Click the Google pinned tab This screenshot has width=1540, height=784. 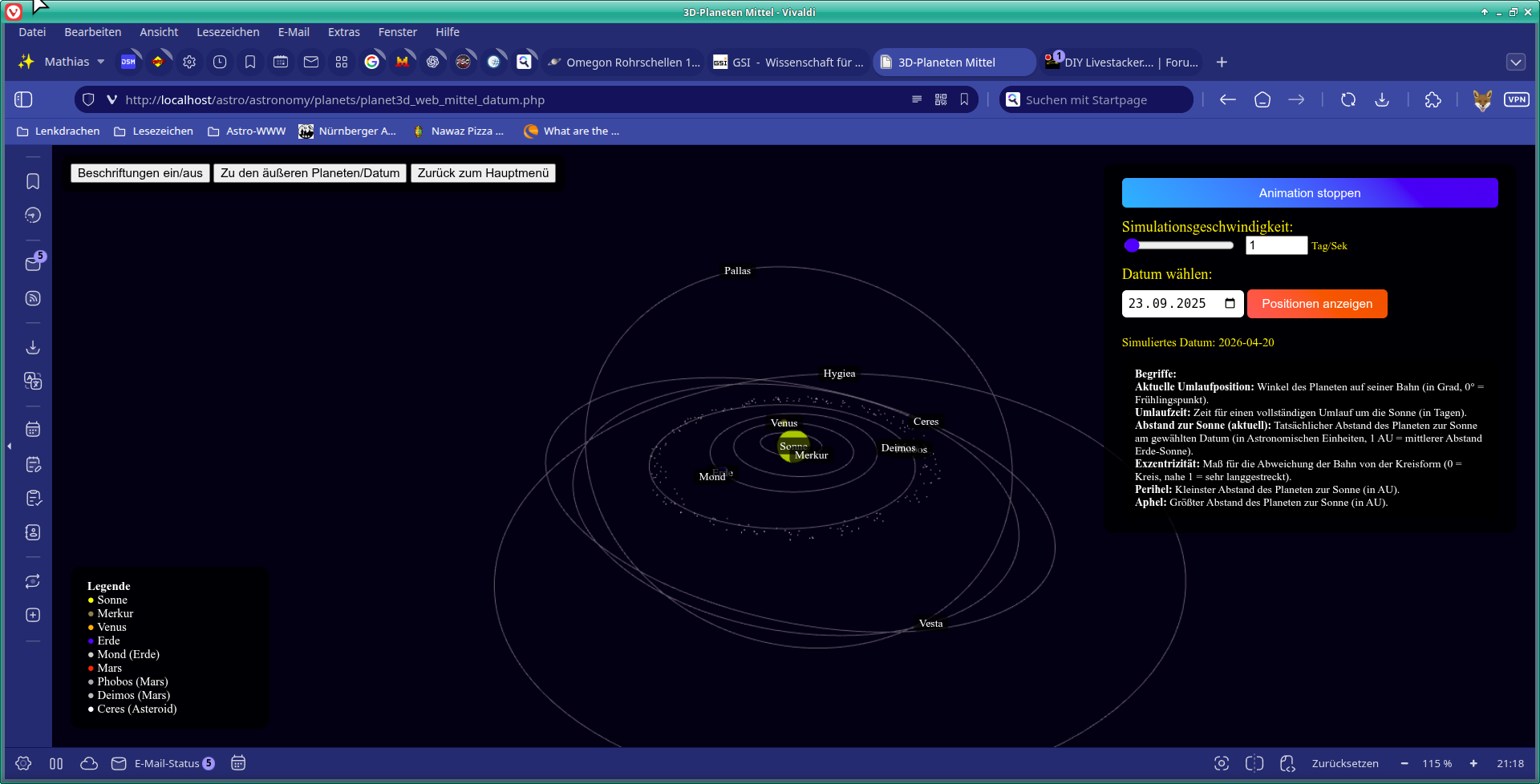[x=372, y=62]
